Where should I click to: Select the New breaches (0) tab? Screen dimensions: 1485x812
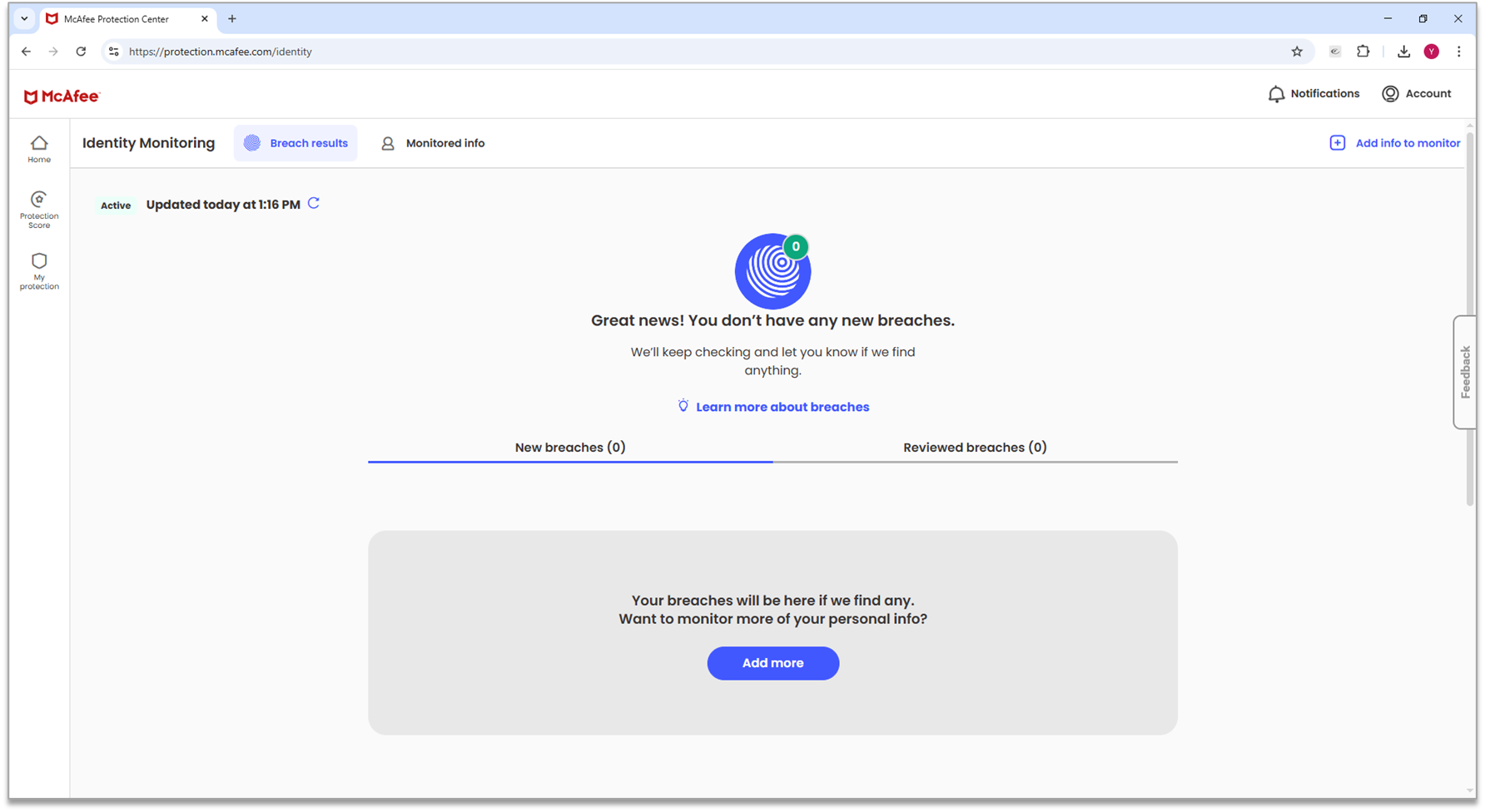tap(570, 448)
